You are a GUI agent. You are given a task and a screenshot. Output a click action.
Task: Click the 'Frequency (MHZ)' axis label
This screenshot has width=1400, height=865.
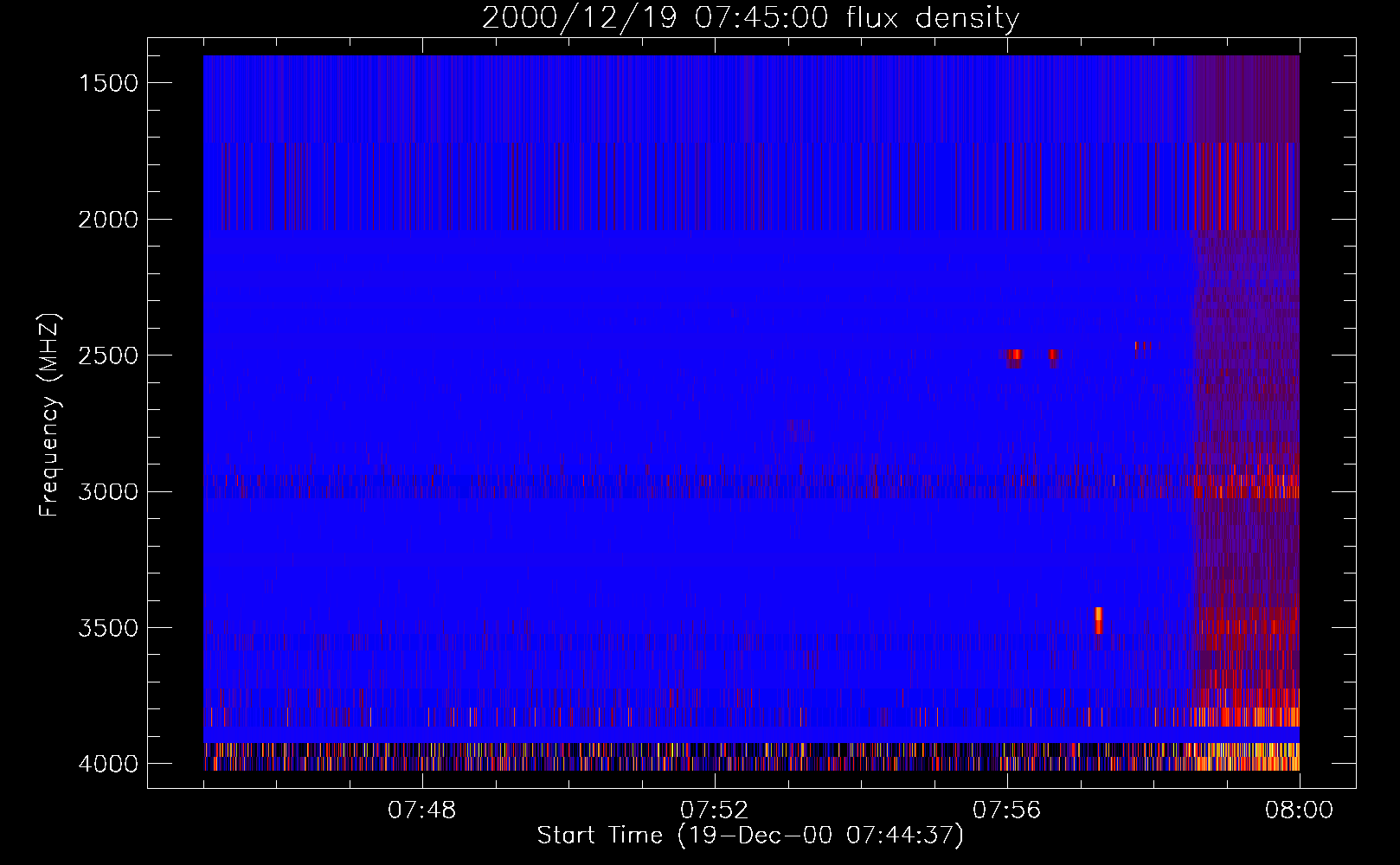click(x=49, y=416)
